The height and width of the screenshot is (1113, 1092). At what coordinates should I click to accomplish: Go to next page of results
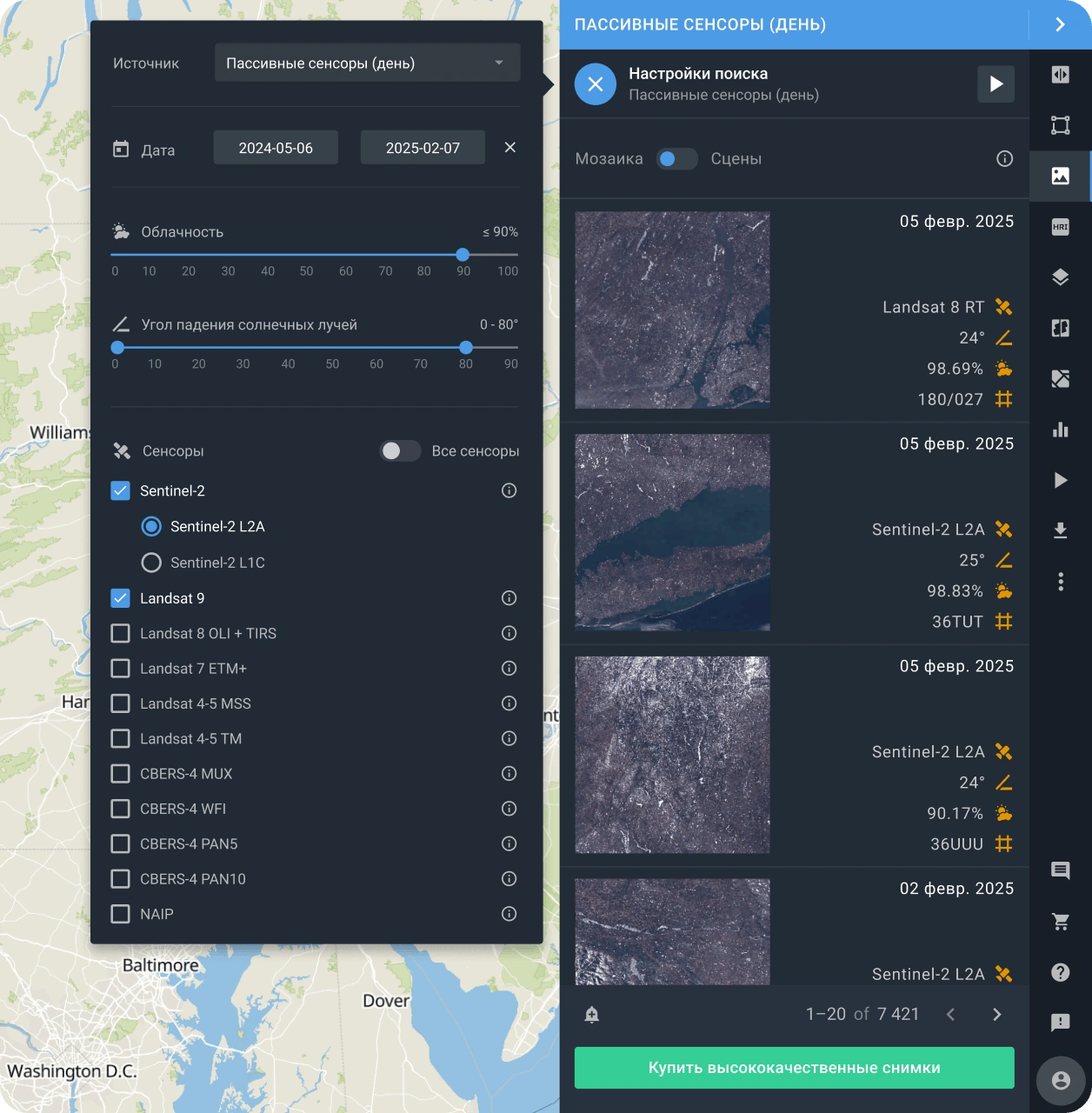pyautogui.click(x=996, y=1015)
